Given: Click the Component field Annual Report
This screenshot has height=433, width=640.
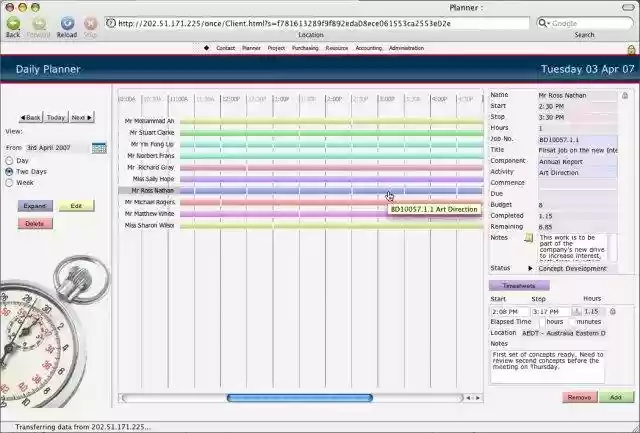Looking at the screenshot, I should click(x=577, y=162).
